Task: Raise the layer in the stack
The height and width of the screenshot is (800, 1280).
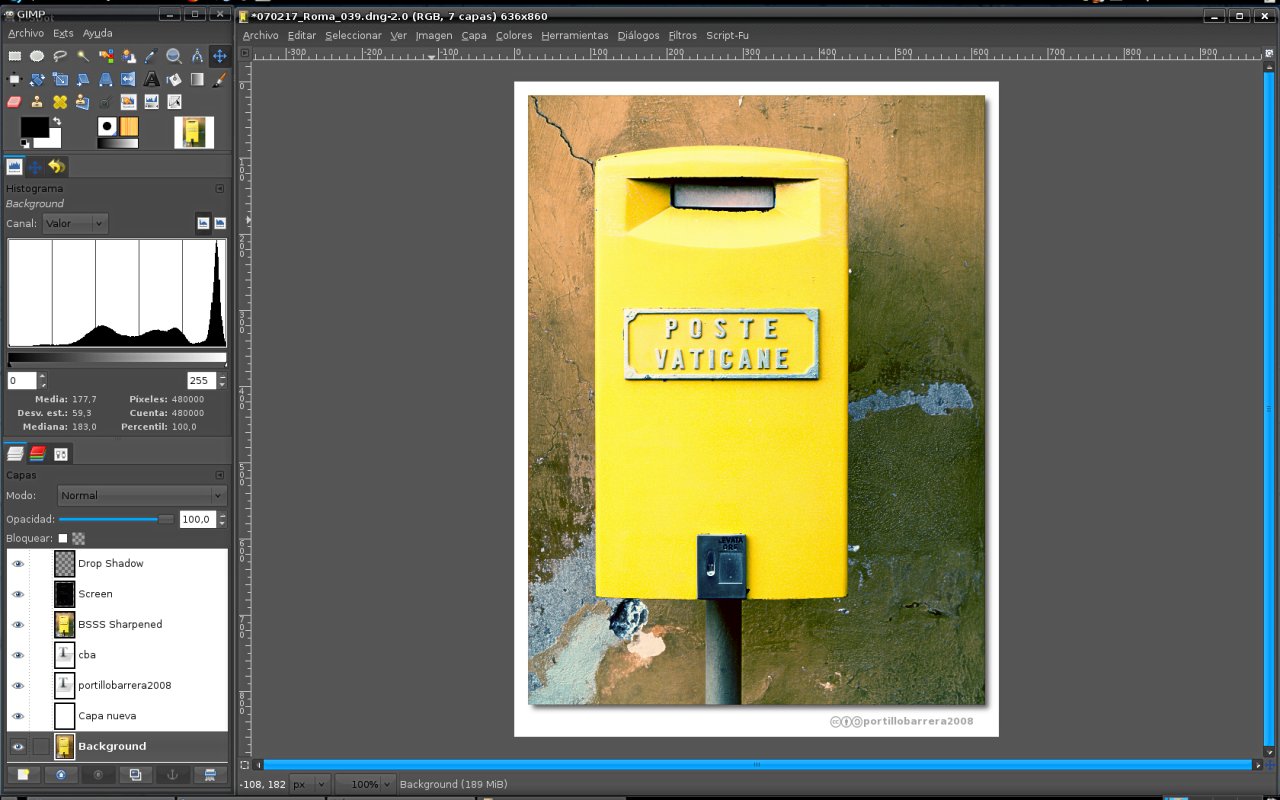Action: point(60,774)
